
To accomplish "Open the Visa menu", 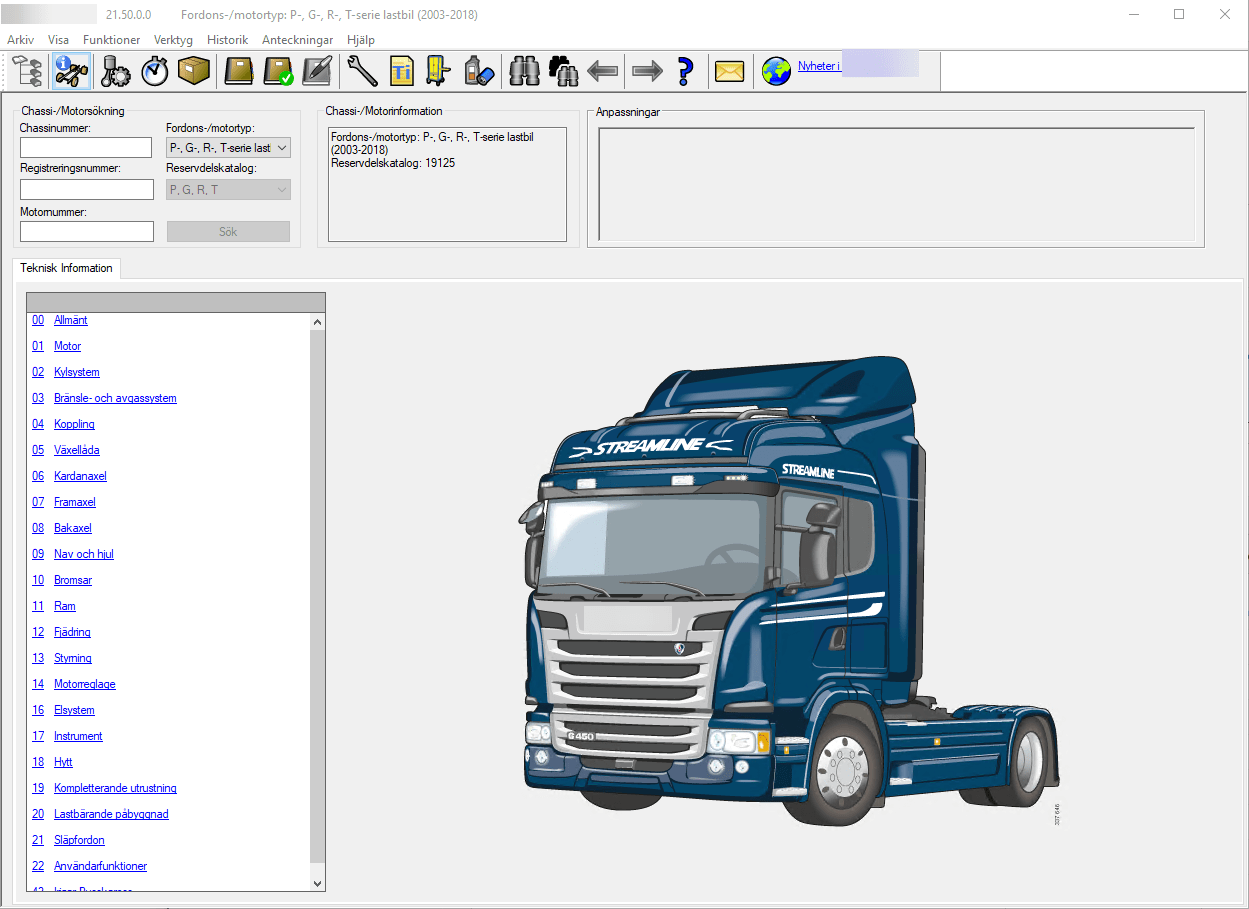I will click(59, 40).
